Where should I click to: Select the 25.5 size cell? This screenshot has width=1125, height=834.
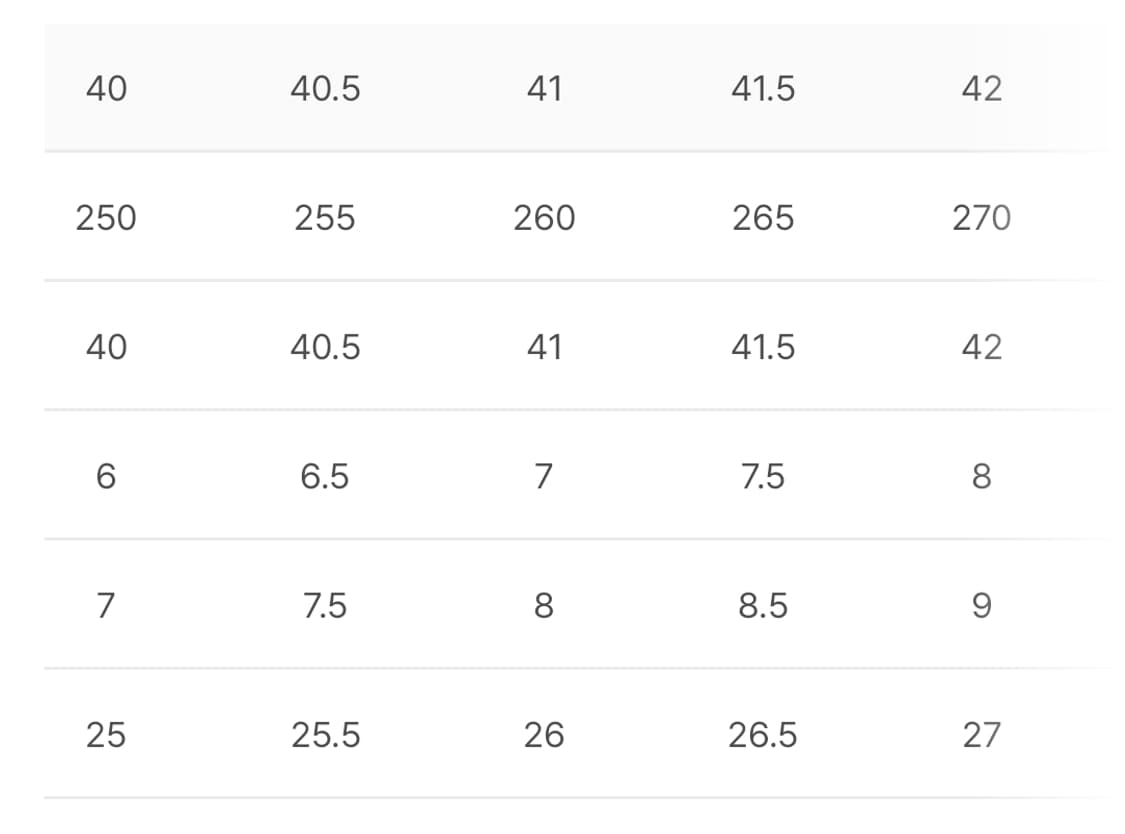(x=325, y=734)
